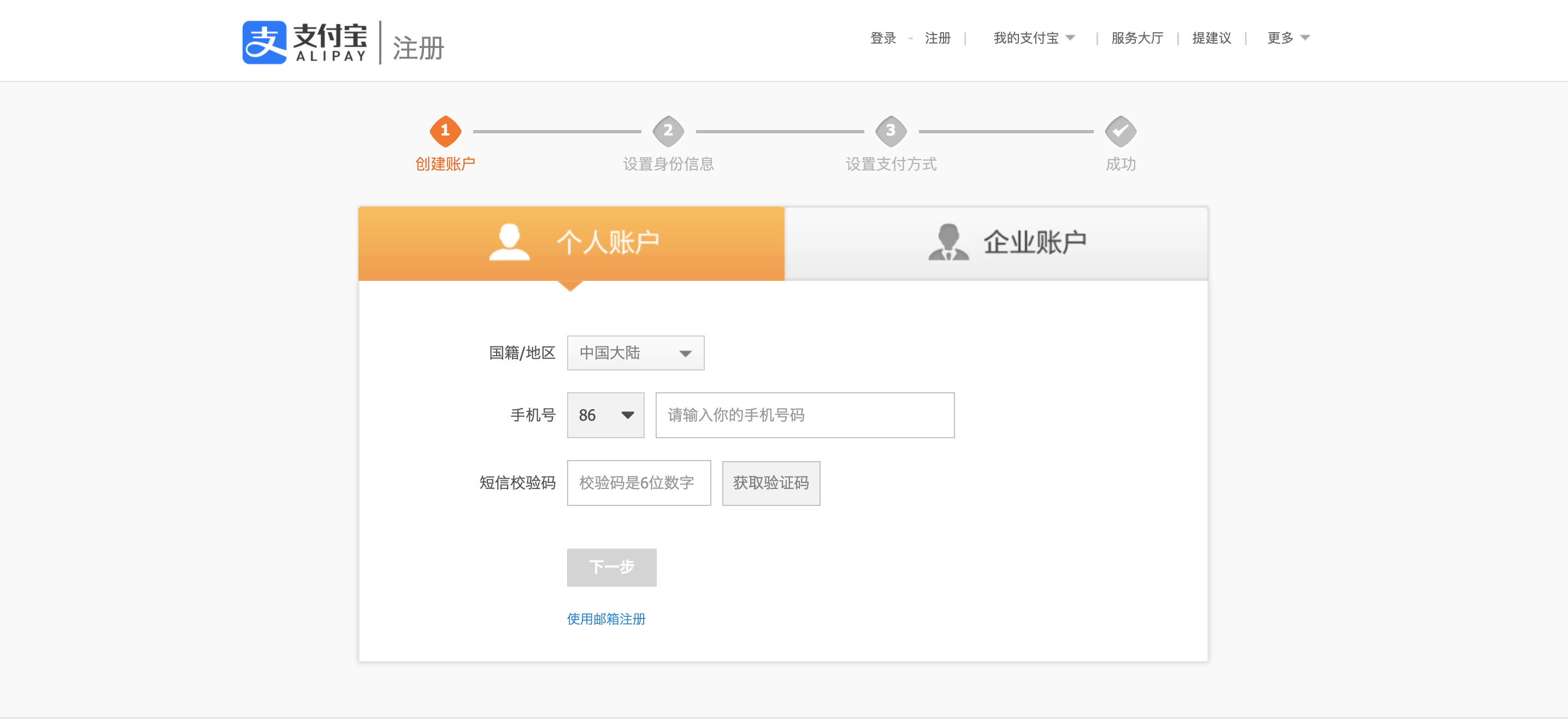Switch to the 个人账户 tab
Image resolution: width=1568 pixels, height=719 pixels.
coord(571,243)
